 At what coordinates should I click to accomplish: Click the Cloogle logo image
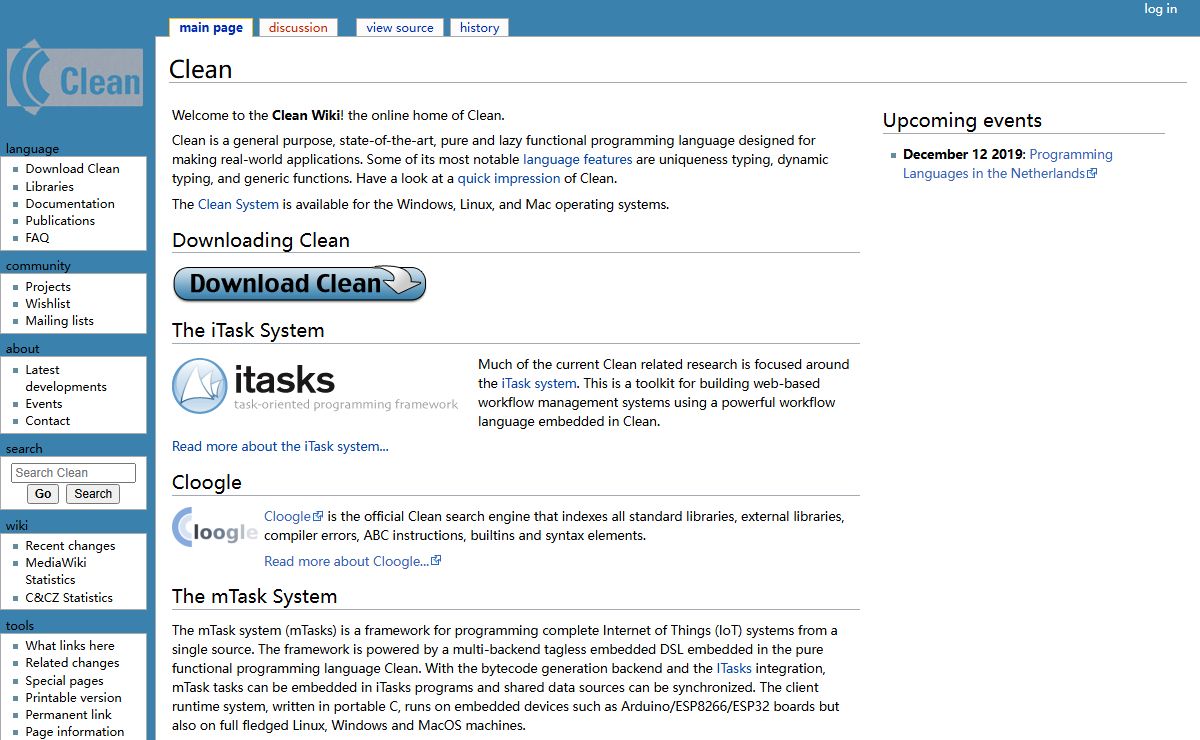pyautogui.click(x=214, y=527)
